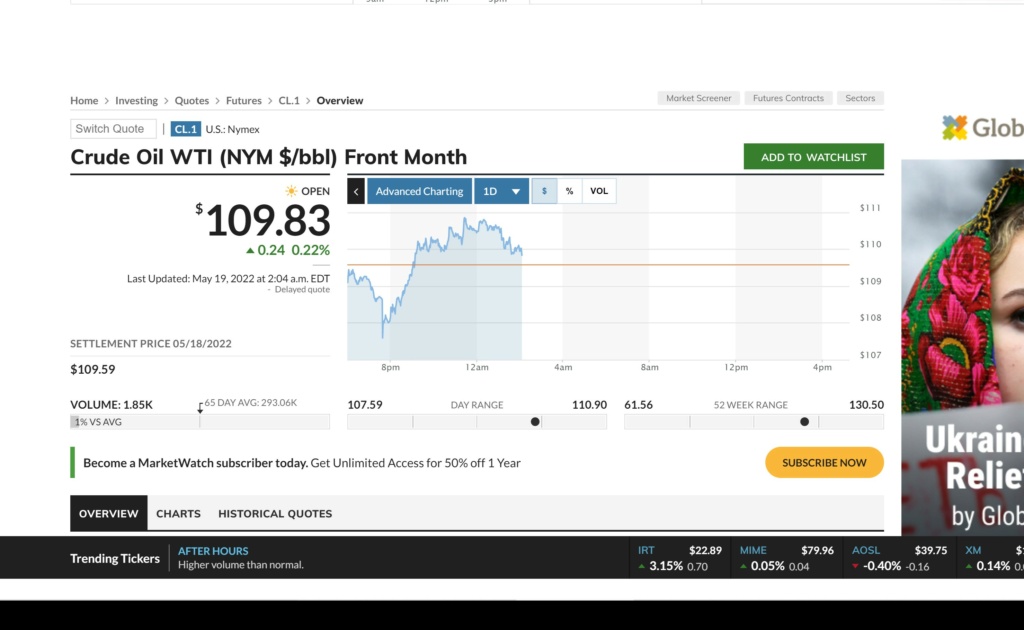Click the Crude Oil WTI title
The height and width of the screenshot is (630, 1024).
click(269, 157)
